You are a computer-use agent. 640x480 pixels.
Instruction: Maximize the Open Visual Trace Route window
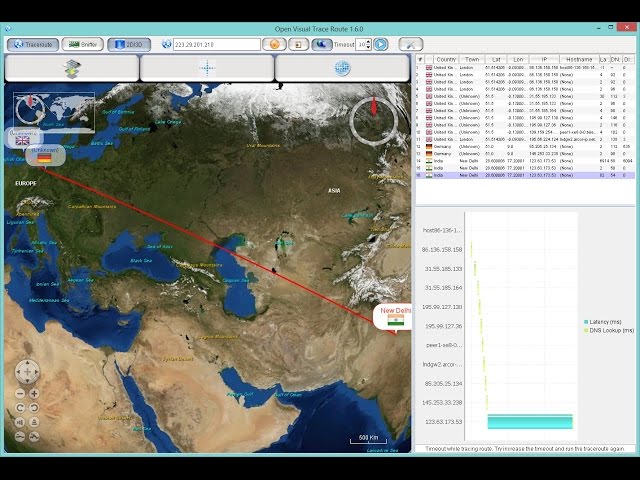[611, 27]
